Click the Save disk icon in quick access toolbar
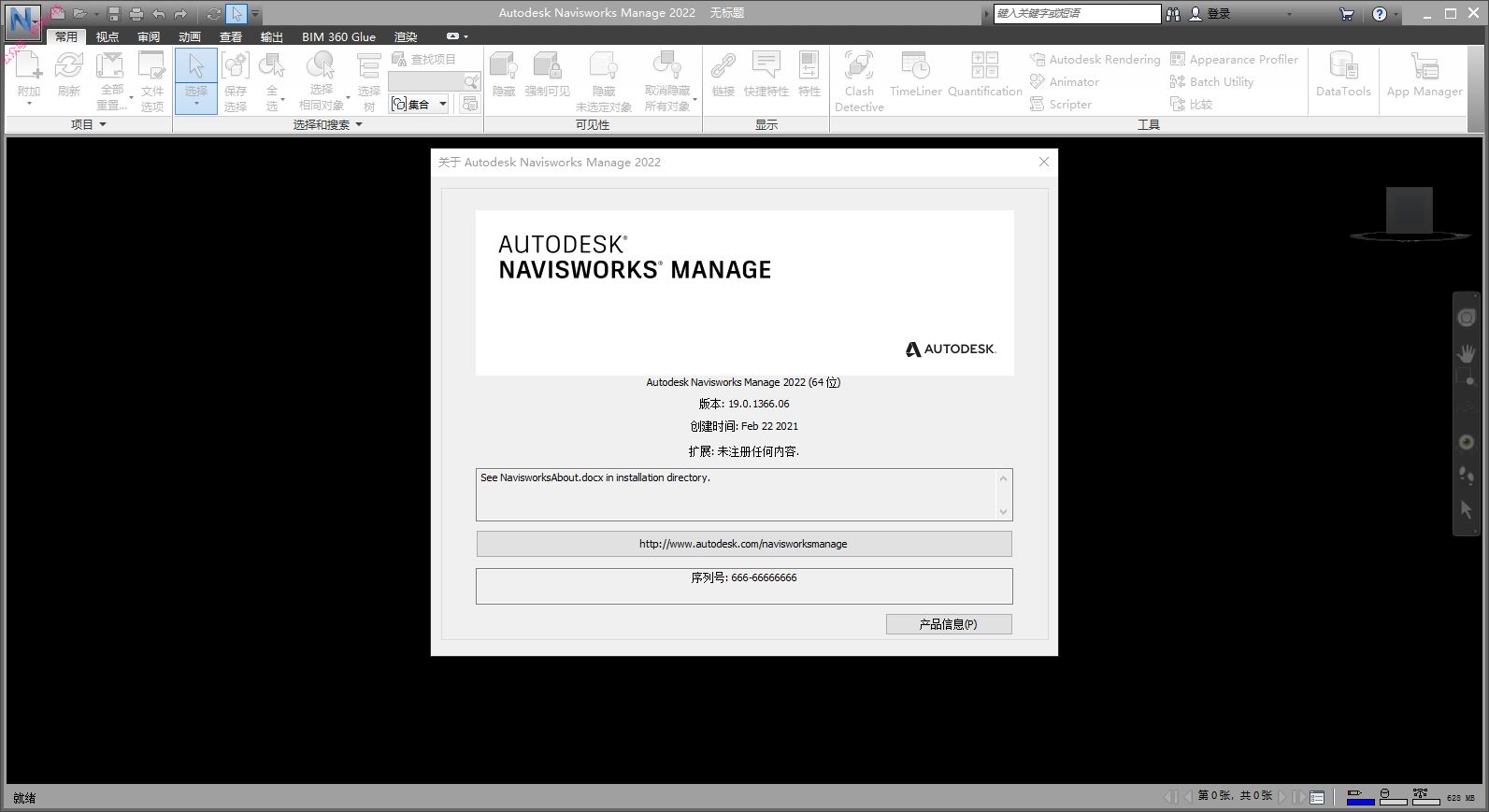Screen dimensions: 1489x812 click(x=114, y=13)
